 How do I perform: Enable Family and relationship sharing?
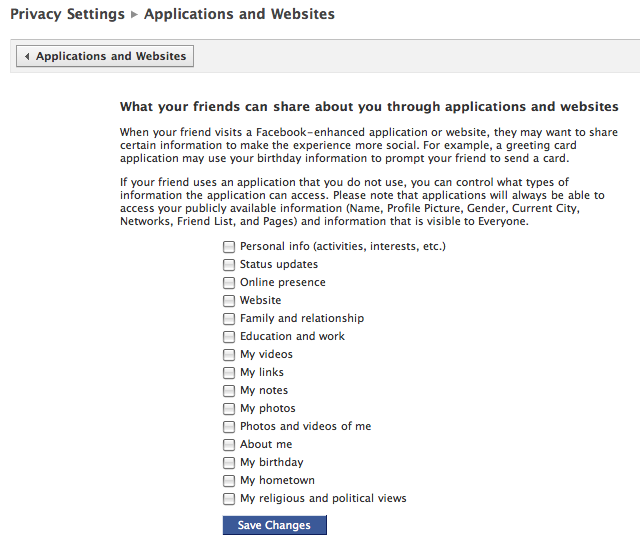229,319
